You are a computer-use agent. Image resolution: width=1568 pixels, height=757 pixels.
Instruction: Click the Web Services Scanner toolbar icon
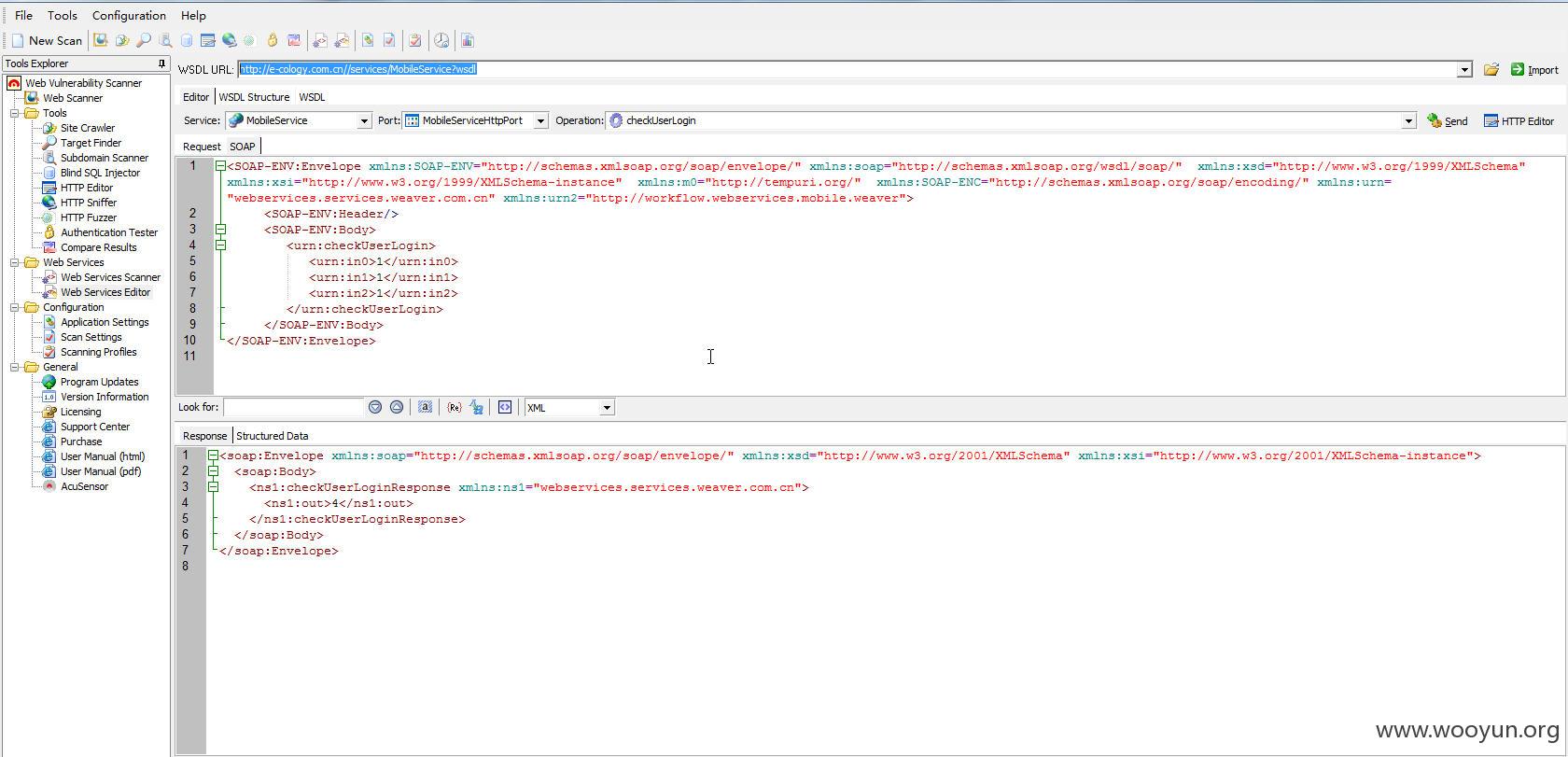(320, 40)
